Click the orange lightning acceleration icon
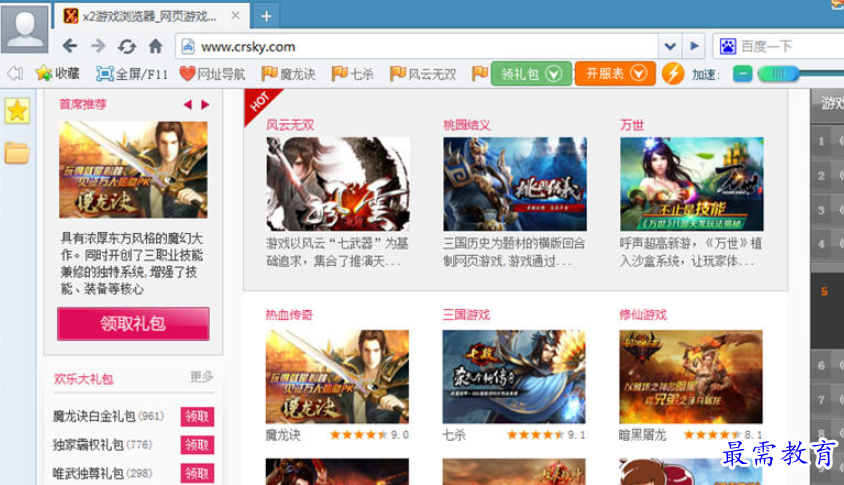844x485 pixels. pyautogui.click(x=673, y=74)
